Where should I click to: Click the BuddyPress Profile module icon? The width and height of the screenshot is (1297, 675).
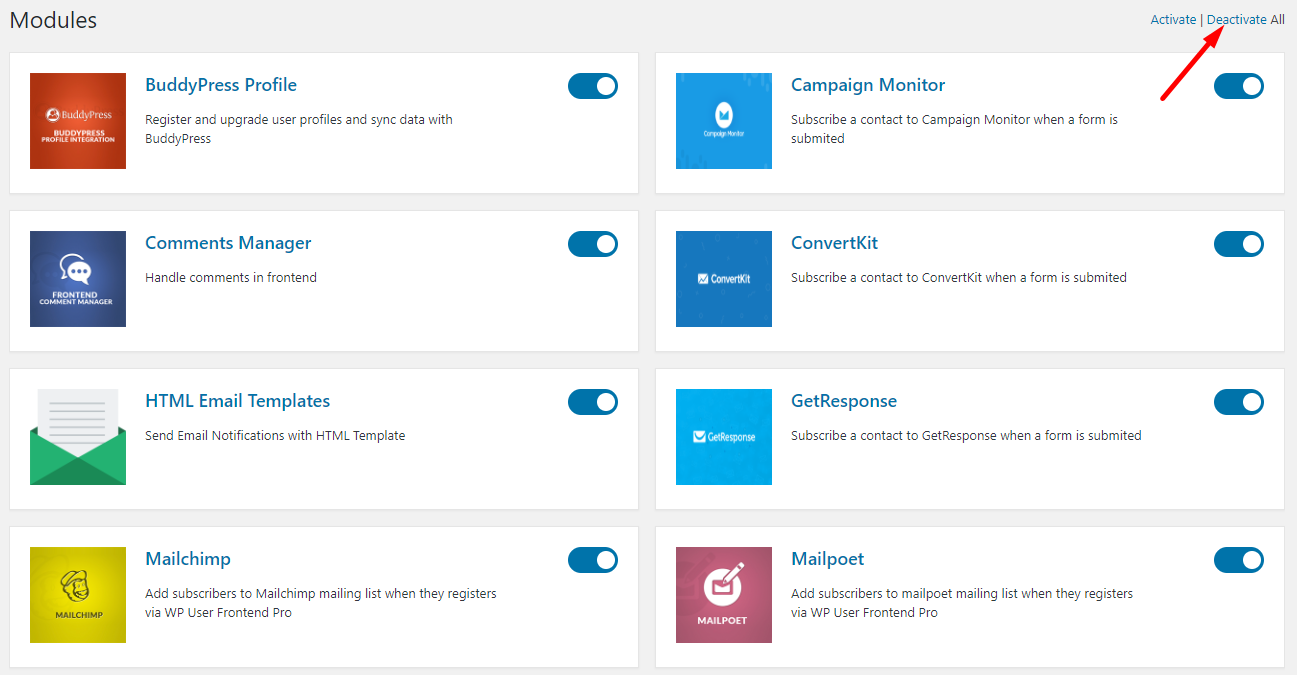coord(78,121)
